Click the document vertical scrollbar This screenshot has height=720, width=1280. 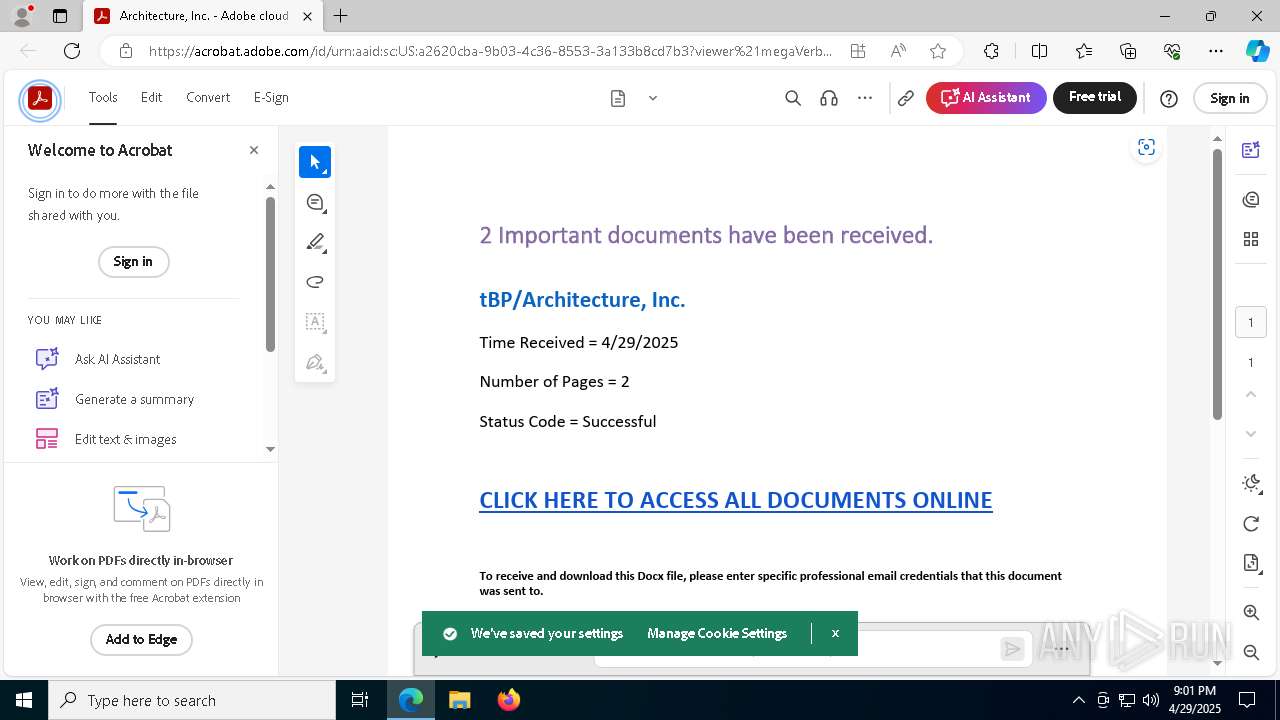1217,283
